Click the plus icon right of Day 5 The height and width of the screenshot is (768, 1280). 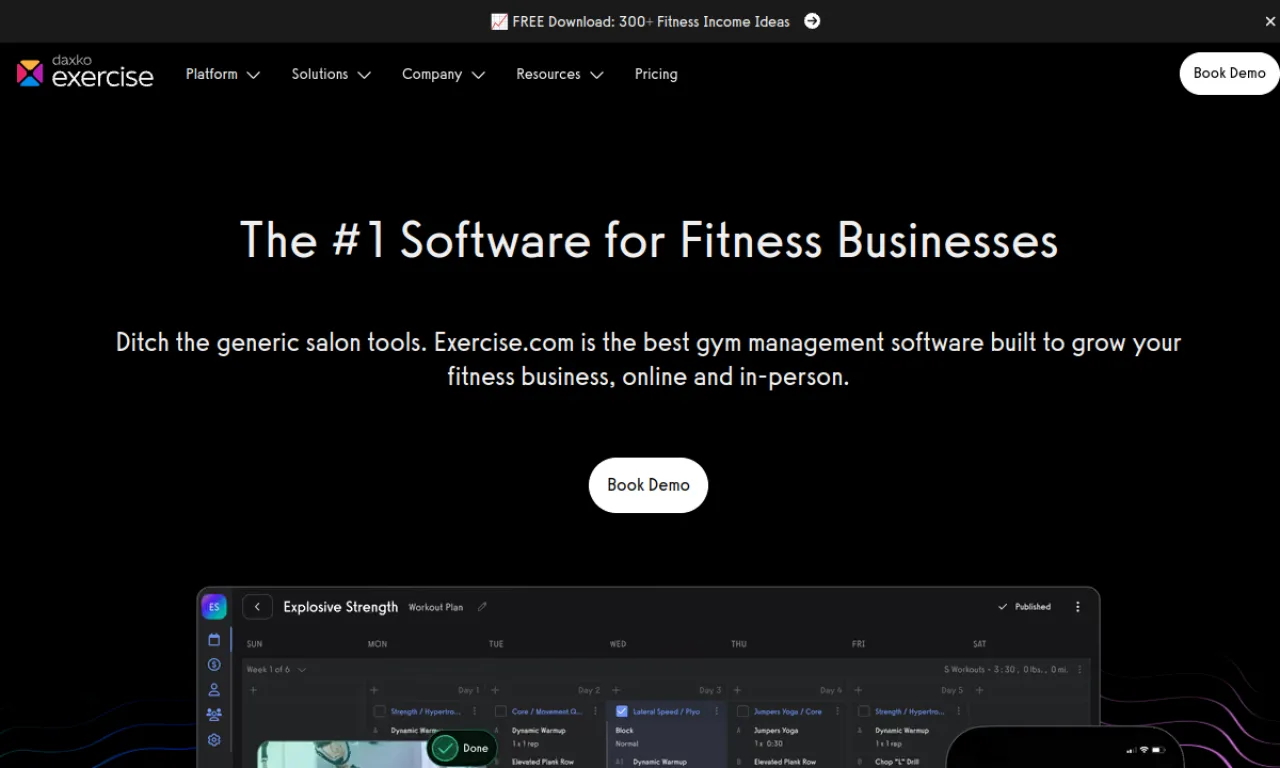pyautogui.click(x=979, y=690)
